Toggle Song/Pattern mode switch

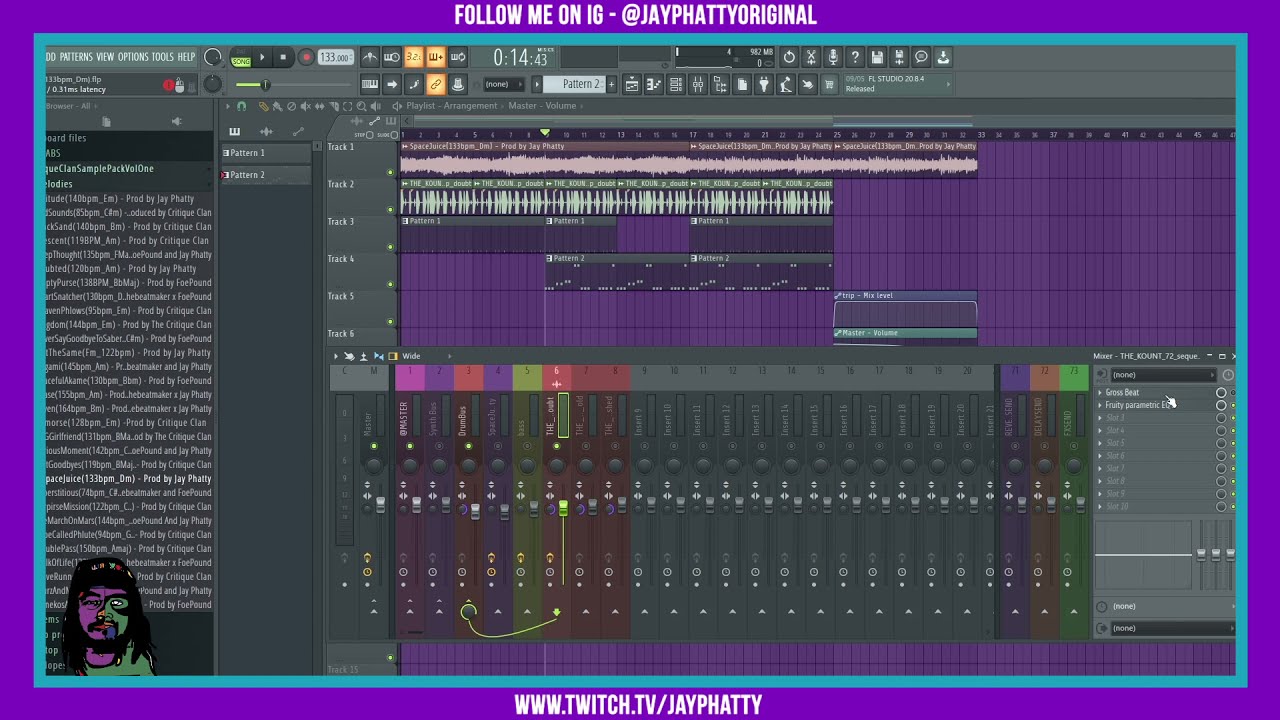pyautogui.click(x=241, y=58)
